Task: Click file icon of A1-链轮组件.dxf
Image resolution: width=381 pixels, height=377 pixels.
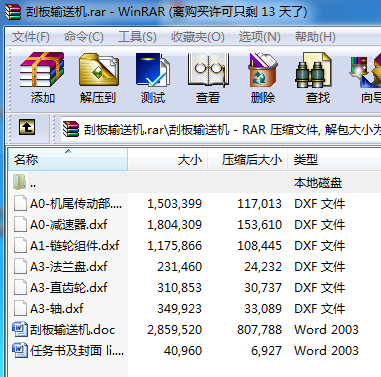Action: point(20,245)
